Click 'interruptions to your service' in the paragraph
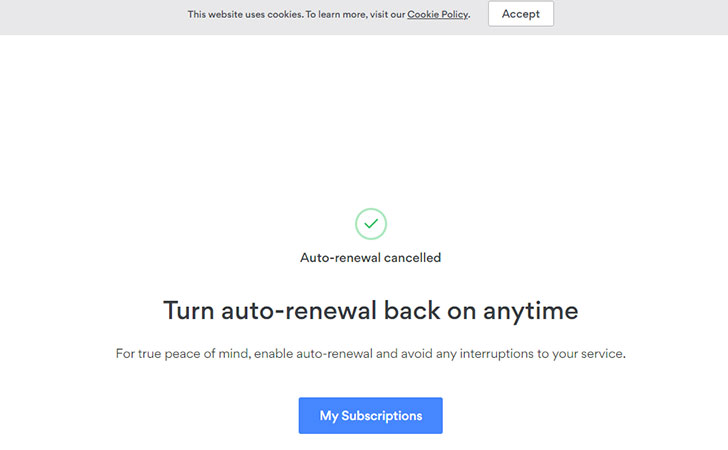This screenshot has width=728, height=450. [x=542, y=353]
